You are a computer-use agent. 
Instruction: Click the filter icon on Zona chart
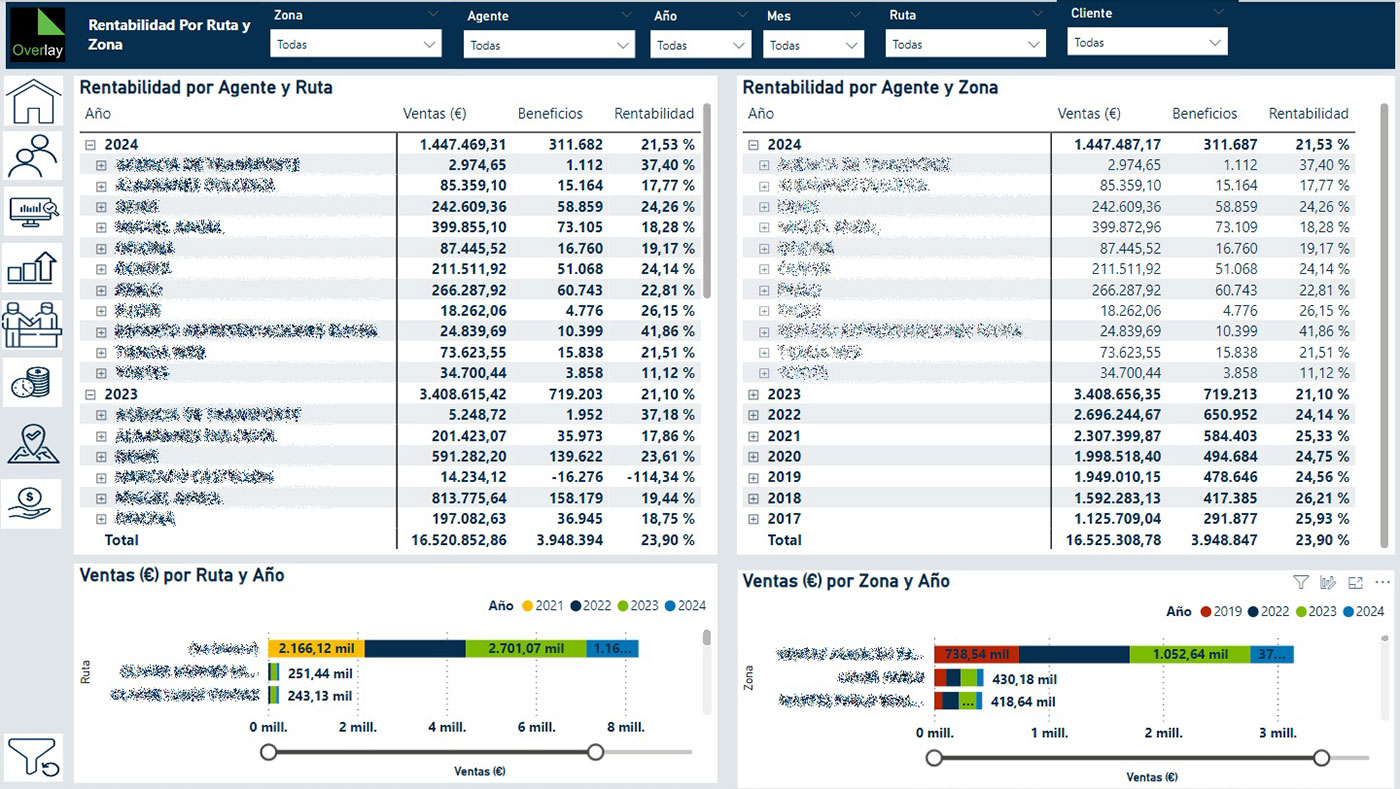[x=1301, y=582]
